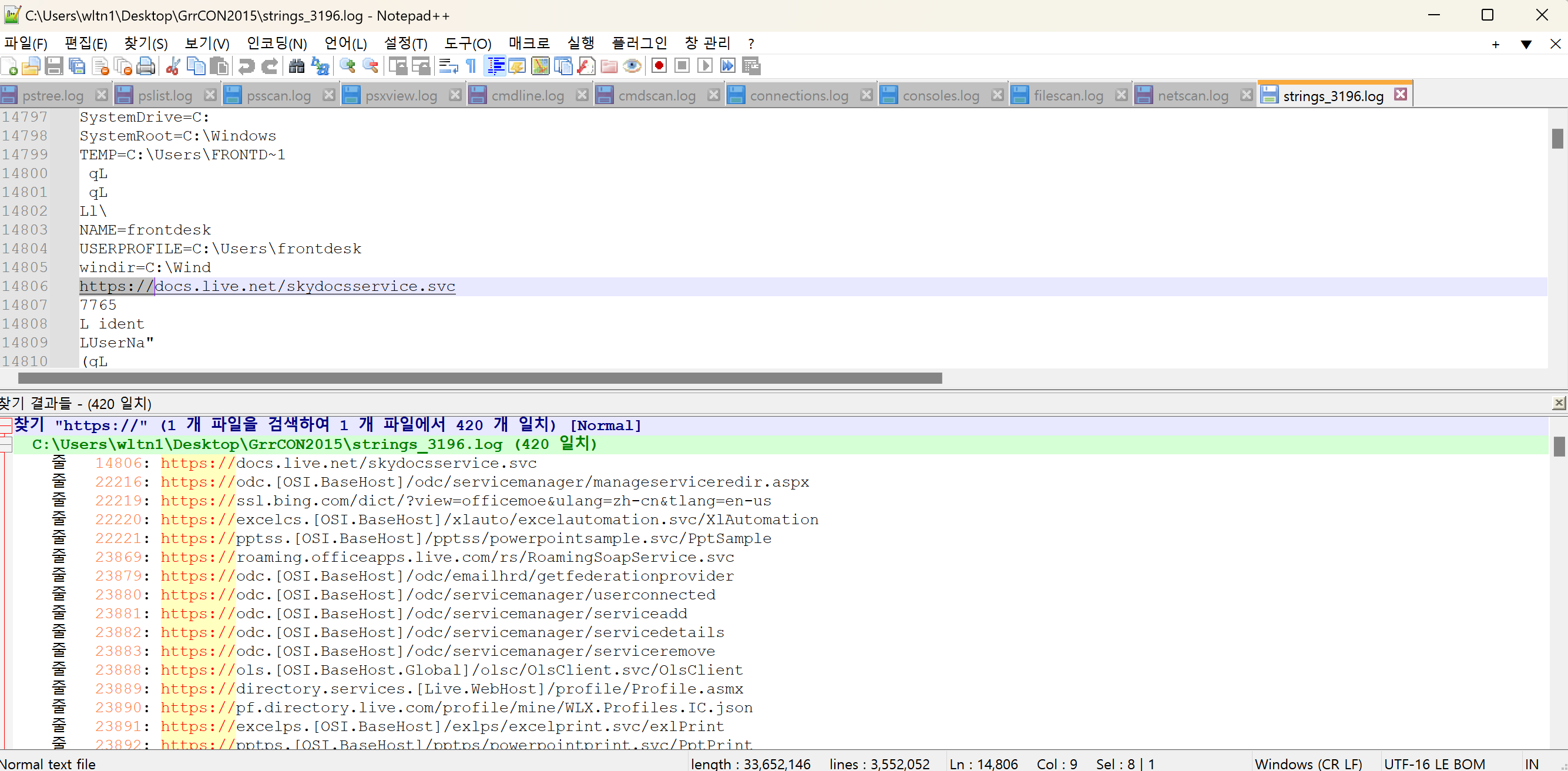Click the Stop macro recording icon

point(682,66)
